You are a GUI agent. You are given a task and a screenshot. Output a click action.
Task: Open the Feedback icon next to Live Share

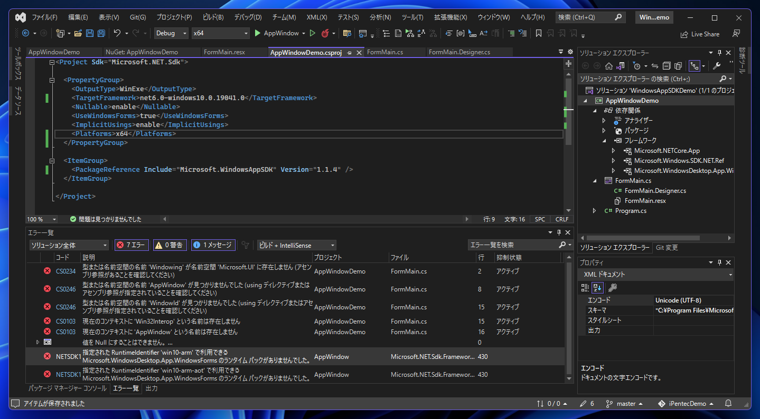tap(736, 33)
